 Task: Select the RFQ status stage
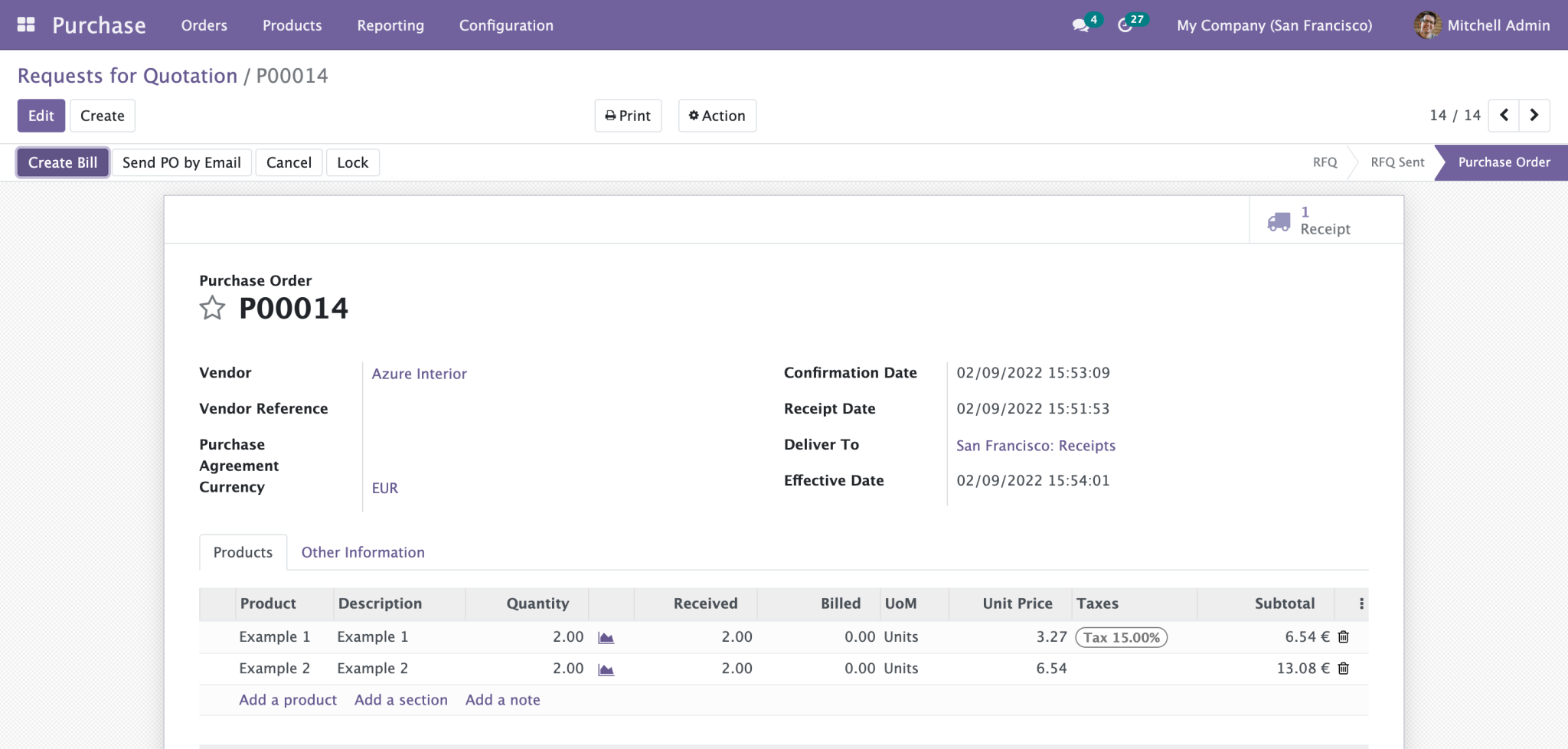click(x=1324, y=162)
